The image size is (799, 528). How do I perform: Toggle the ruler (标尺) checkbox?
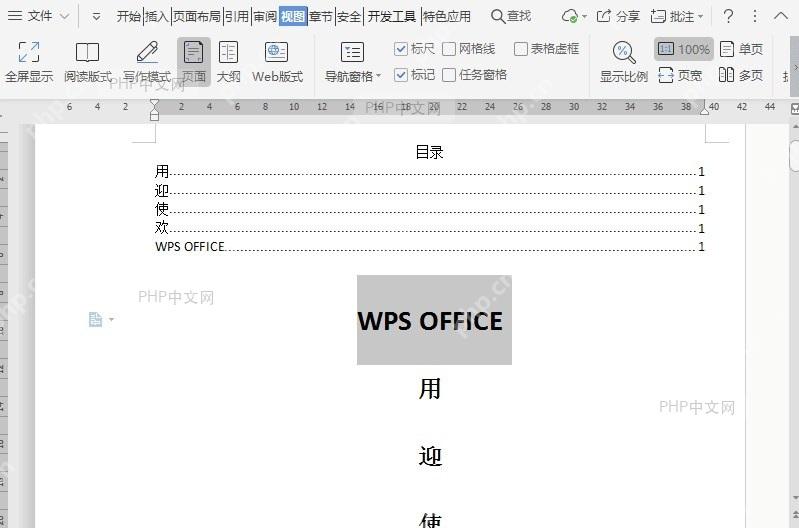pyautogui.click(x=401, y=49)
